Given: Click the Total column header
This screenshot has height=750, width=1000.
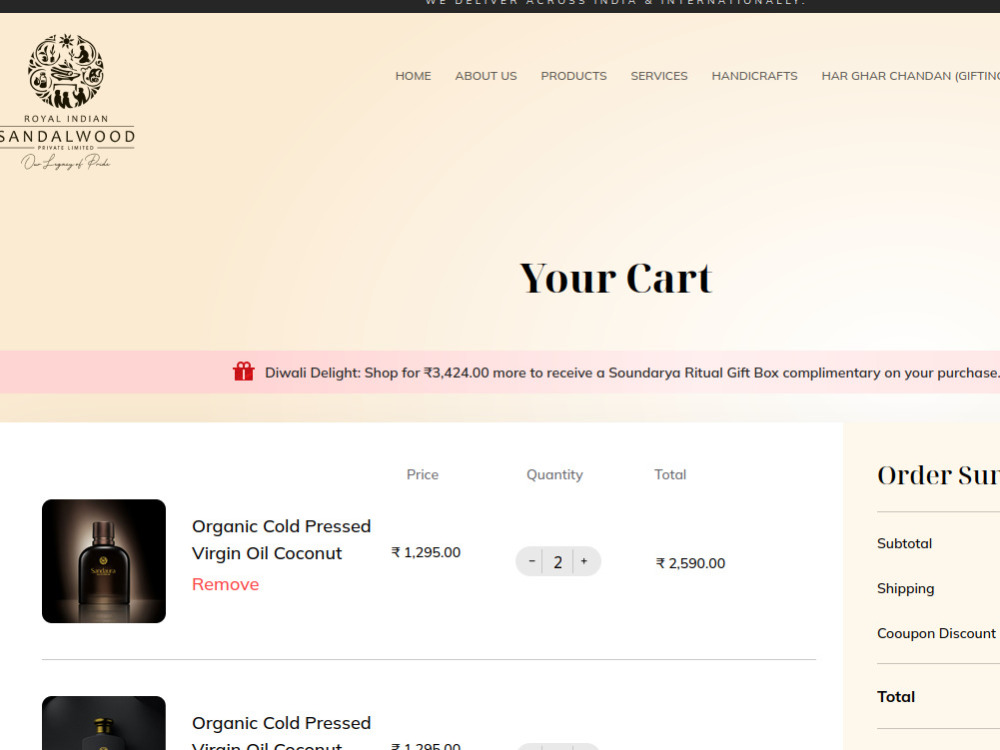Looking at the screenshot, I should click(670, 474).
